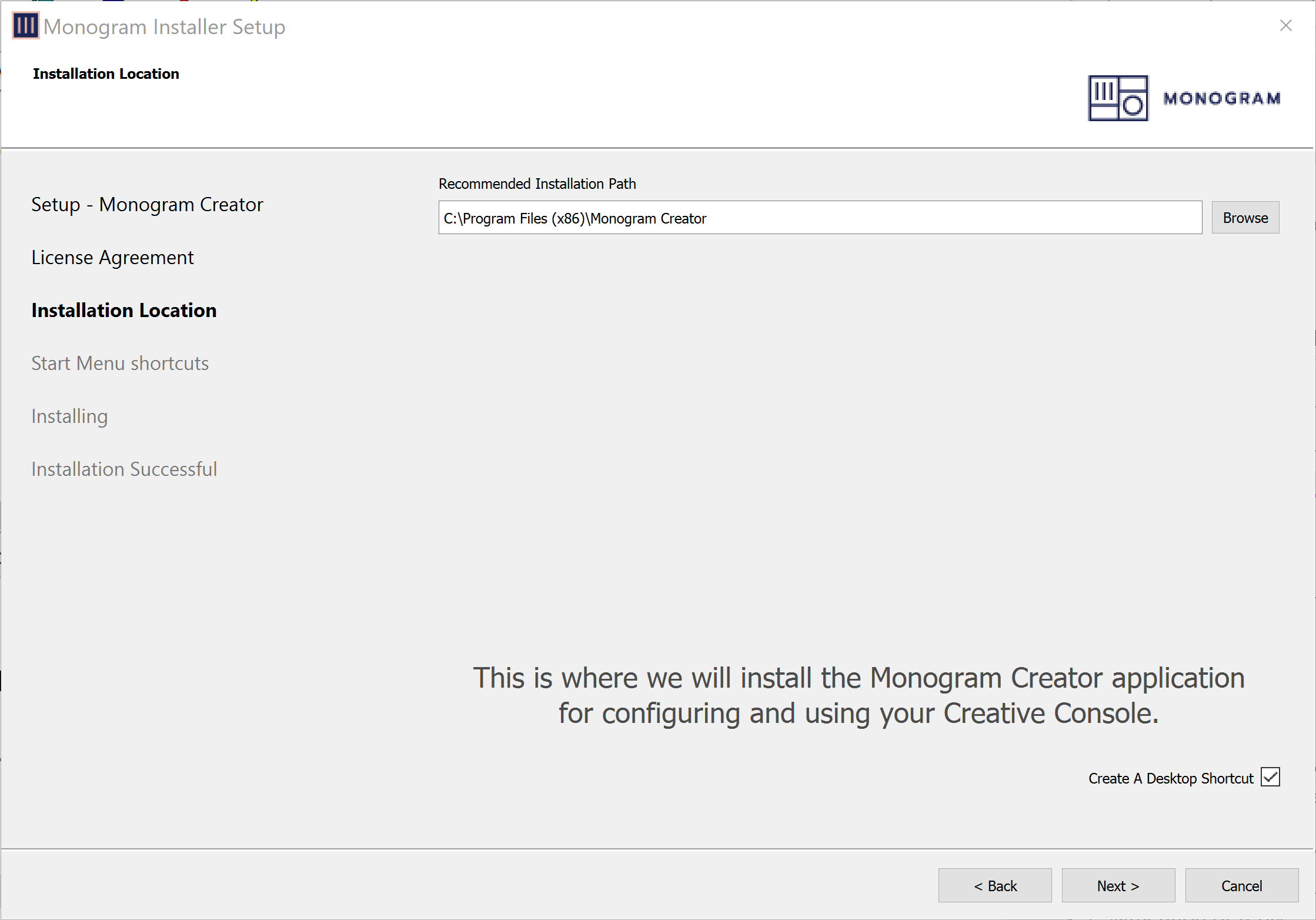Click the Create A Desktop Shortcut label
Image resolution: width=1316 pixels, height=920 pixels.
coord(1170,778)
